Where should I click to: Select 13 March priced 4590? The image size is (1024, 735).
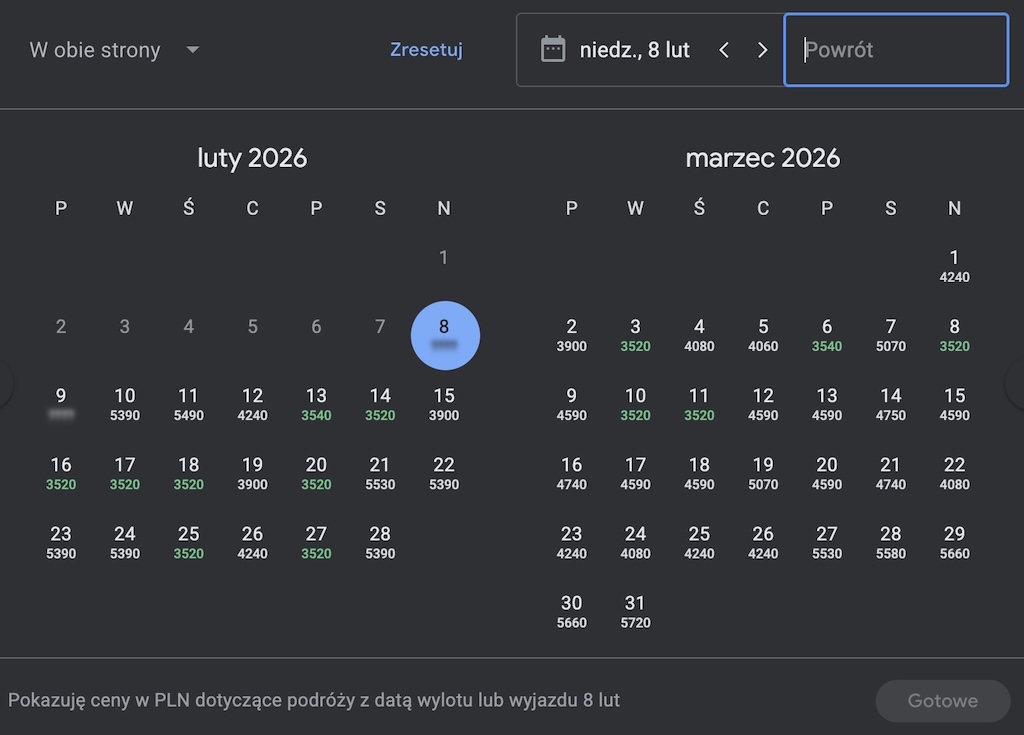point(827,404)
